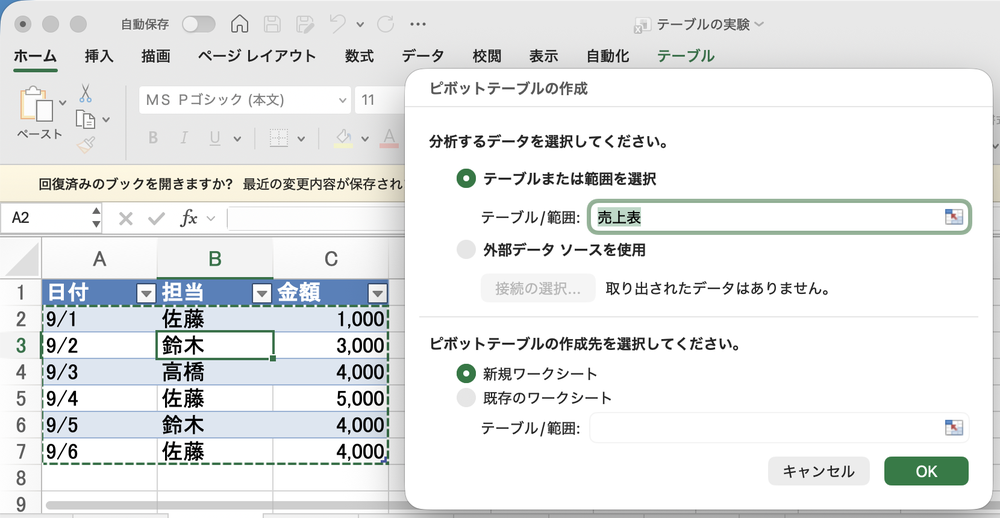
Task: Select column A header
Action: (x=99, y=259)
